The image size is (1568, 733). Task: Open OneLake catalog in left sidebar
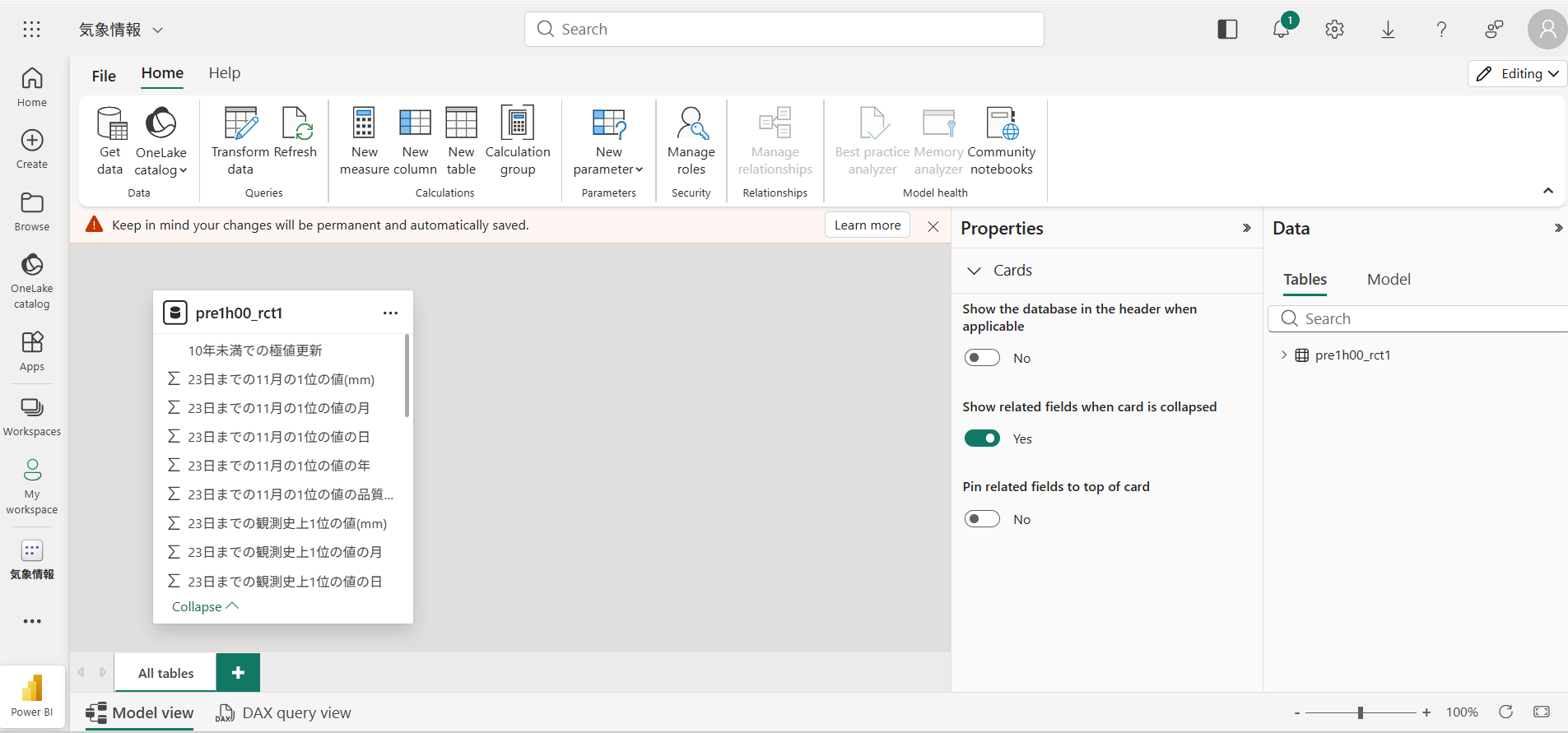pos(32,281)
